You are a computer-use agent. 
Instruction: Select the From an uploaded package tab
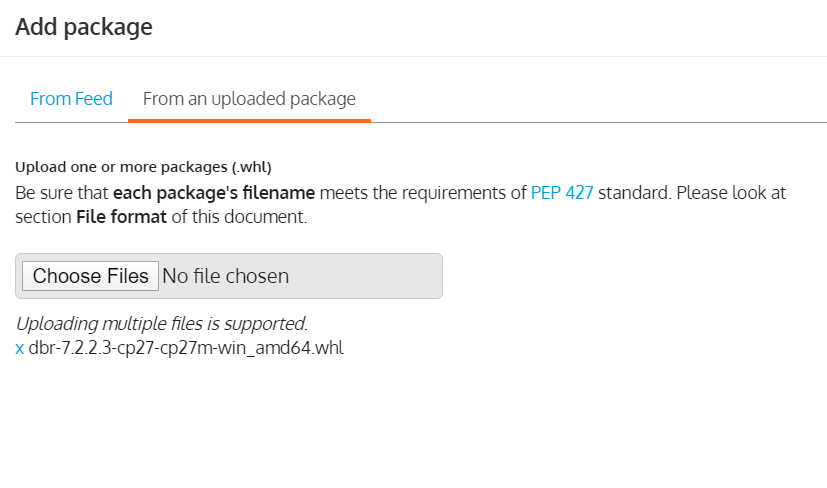tap(249, 99)
